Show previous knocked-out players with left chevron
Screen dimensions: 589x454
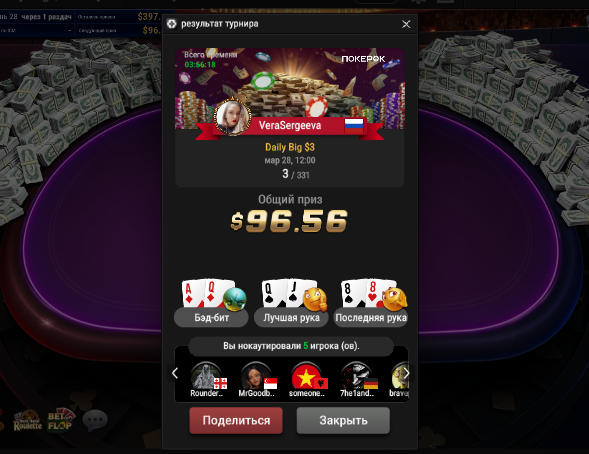click(x=175, y=373)
